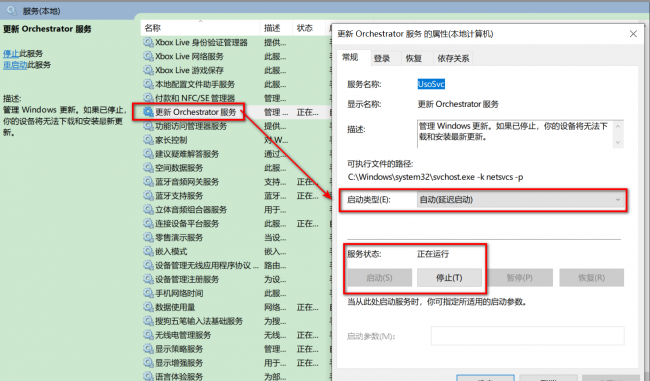Click the description box scroll-down arrow
Viewport: 650px width, 381px height.
point(618,142)
